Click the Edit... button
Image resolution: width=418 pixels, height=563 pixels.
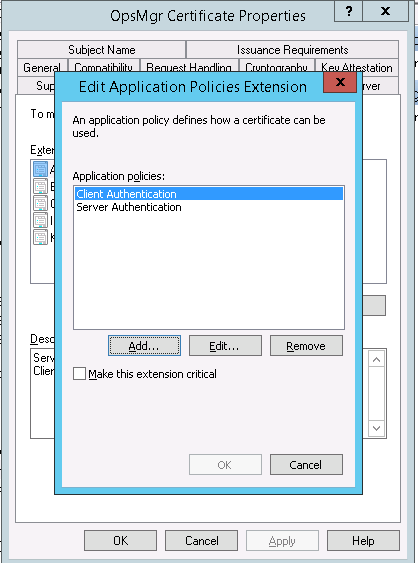tap(225, 346)
